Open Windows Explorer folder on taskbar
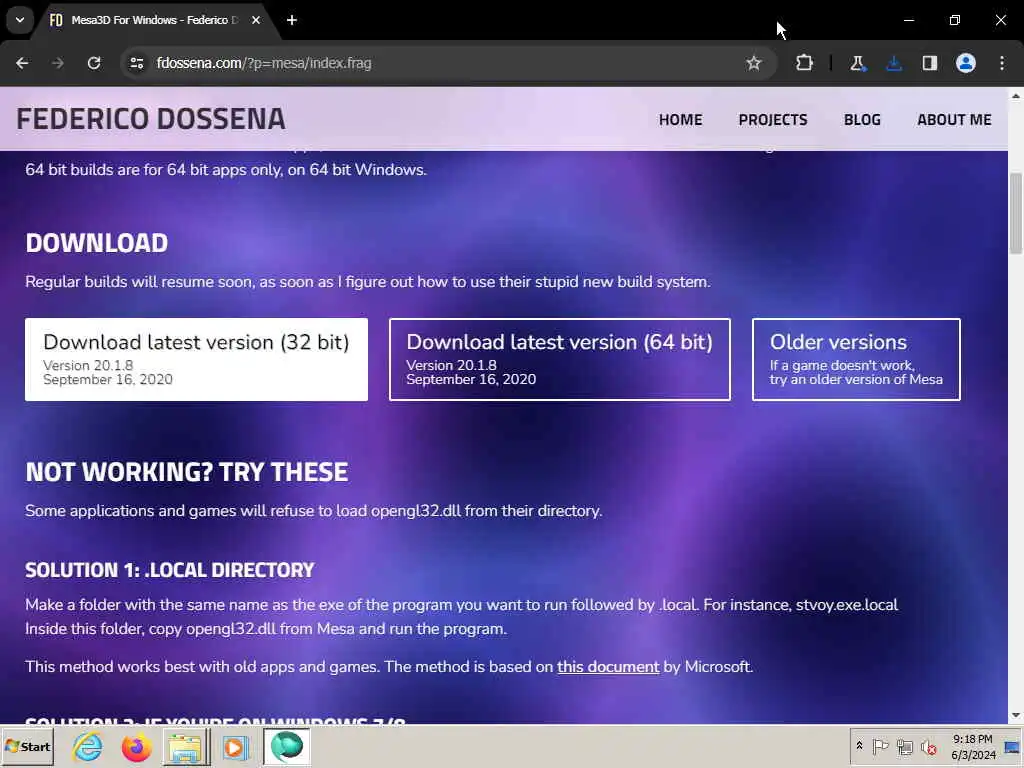The image size is (1024, 768). pos(185,746)
